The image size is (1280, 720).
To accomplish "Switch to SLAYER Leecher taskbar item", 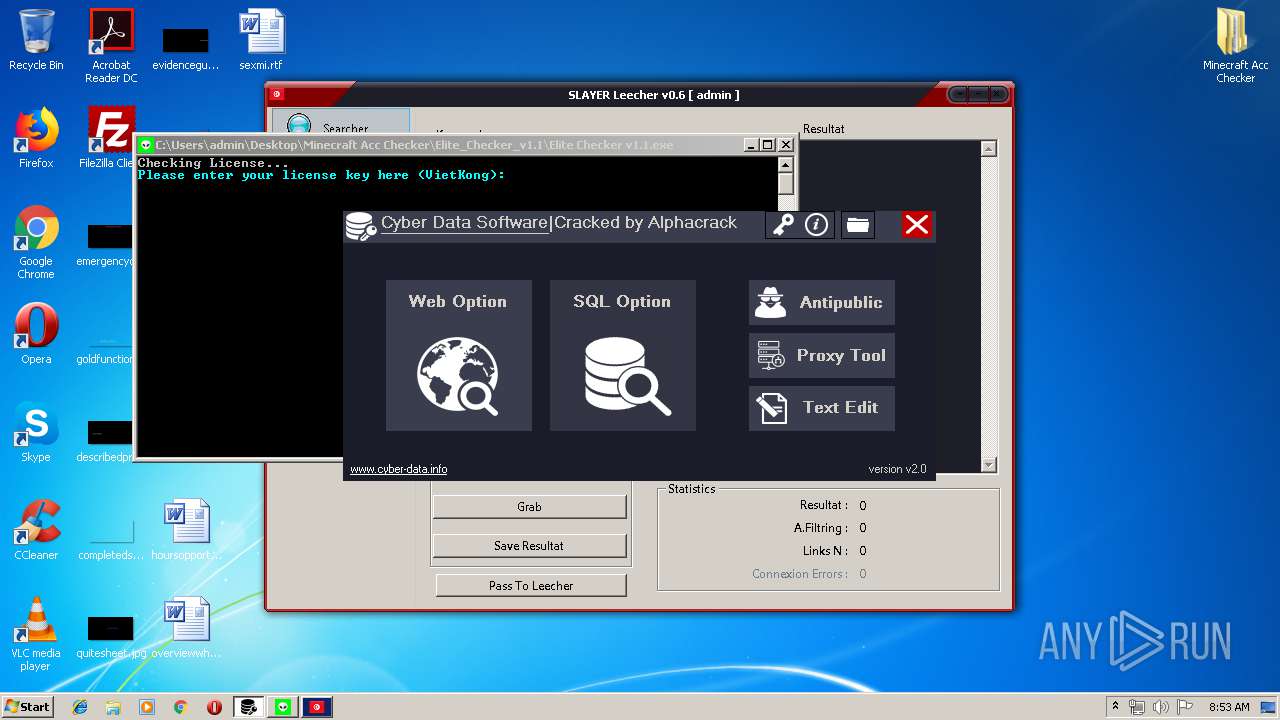I will point(317,707).
